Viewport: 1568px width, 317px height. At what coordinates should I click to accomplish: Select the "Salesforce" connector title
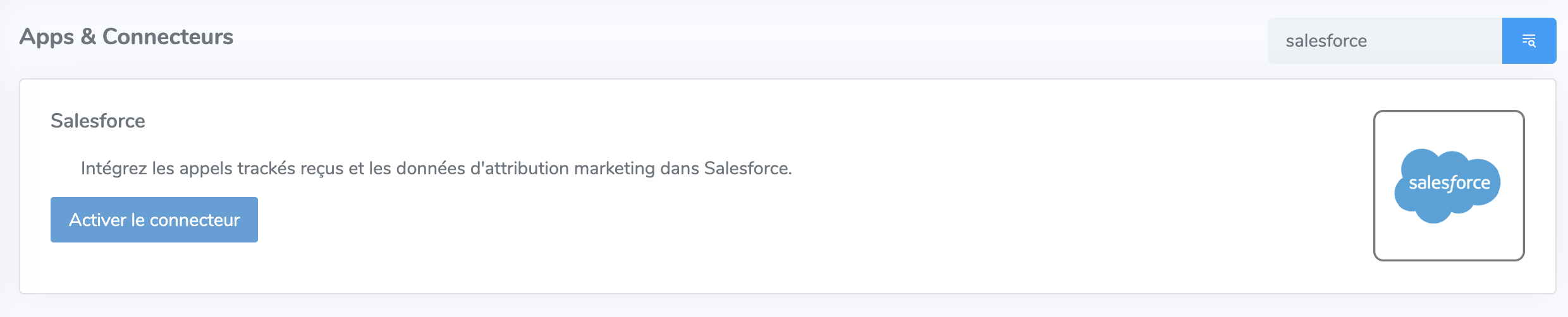click(x=98, y=121)
